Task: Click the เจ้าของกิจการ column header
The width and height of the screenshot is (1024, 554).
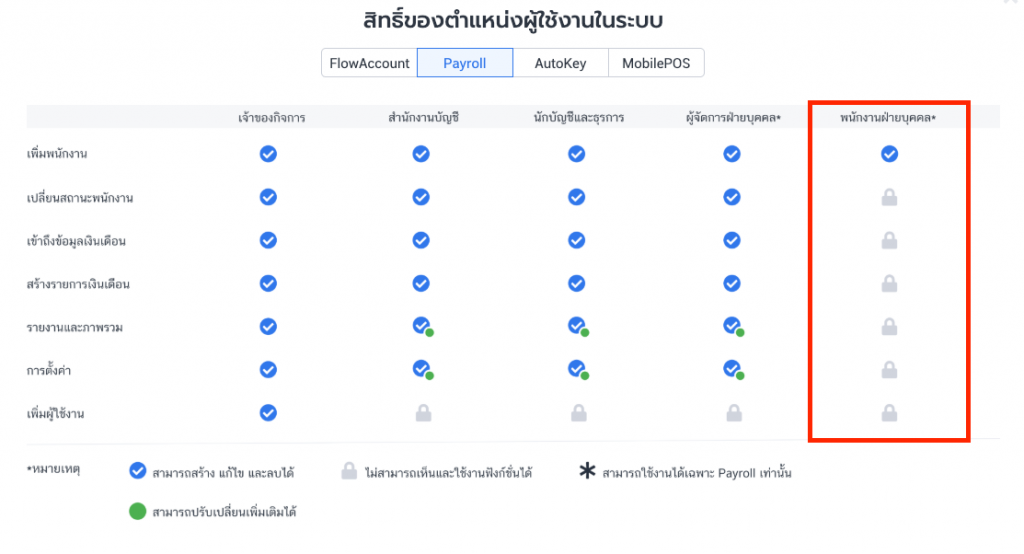Action: pos(271,118)
